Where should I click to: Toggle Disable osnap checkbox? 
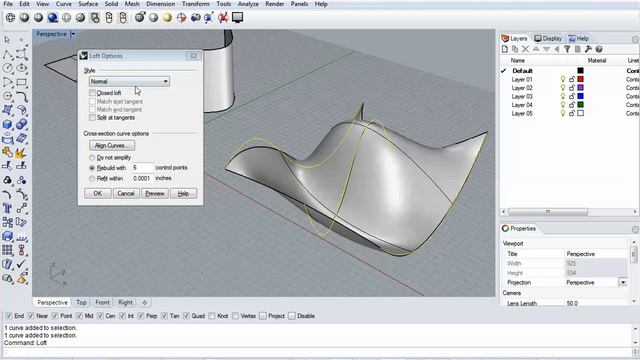coord(292,316)
